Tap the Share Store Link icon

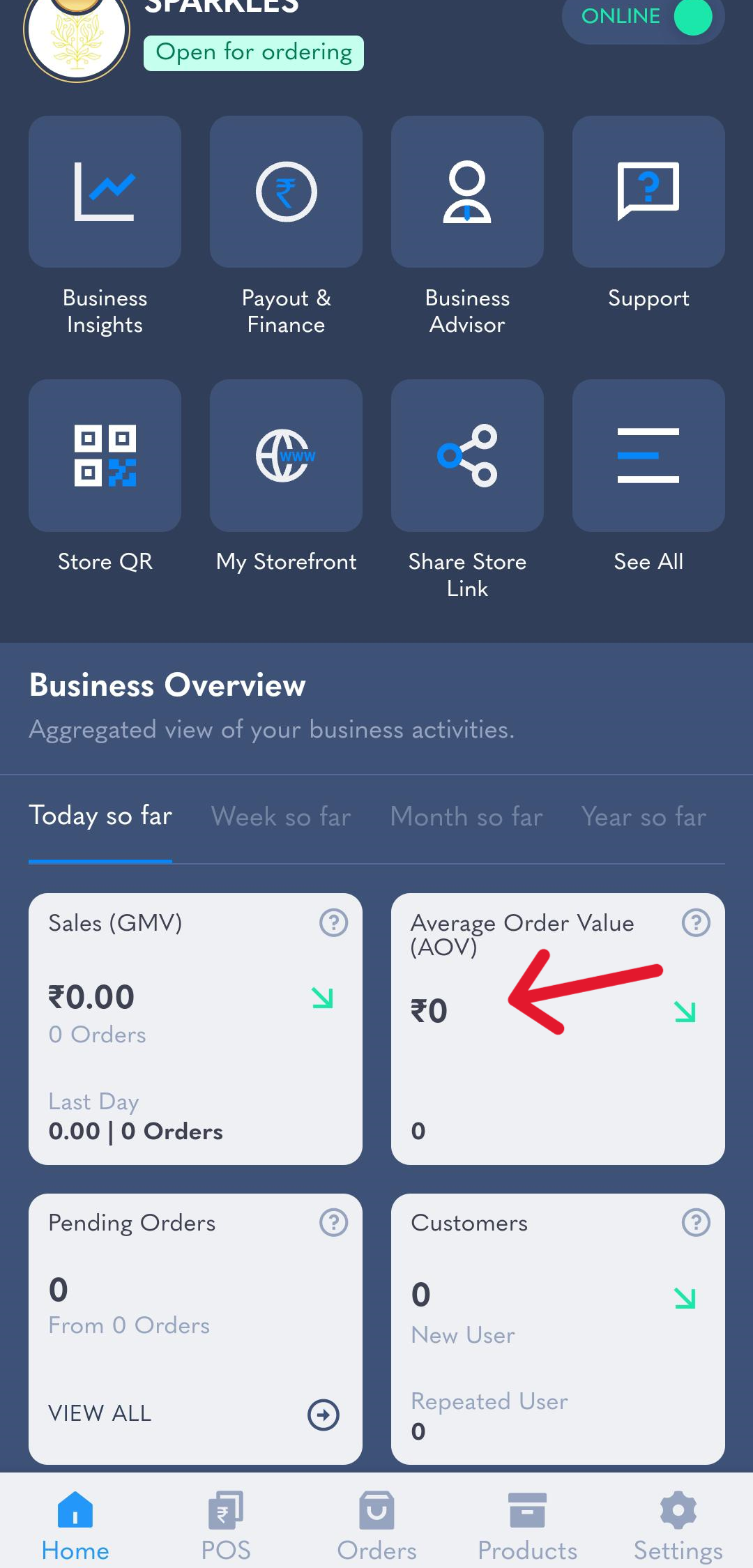point(467,455)
